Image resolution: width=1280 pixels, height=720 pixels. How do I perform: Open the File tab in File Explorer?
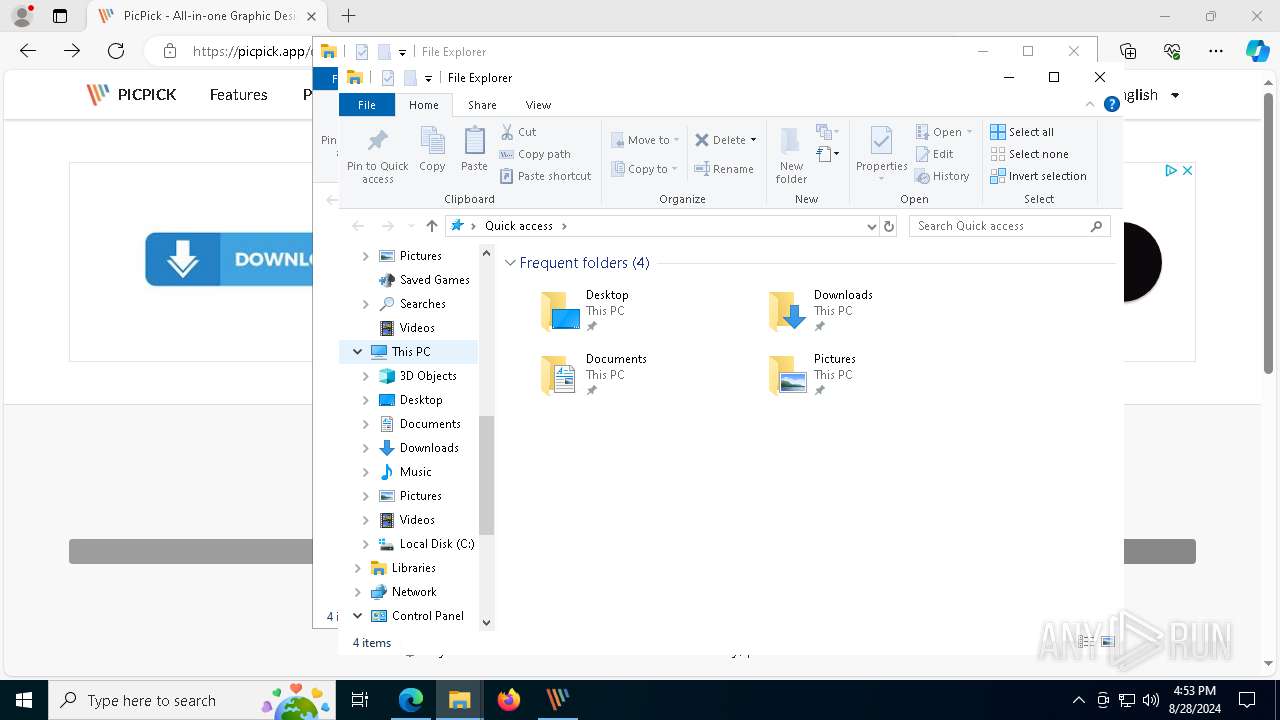click(367, 105)
